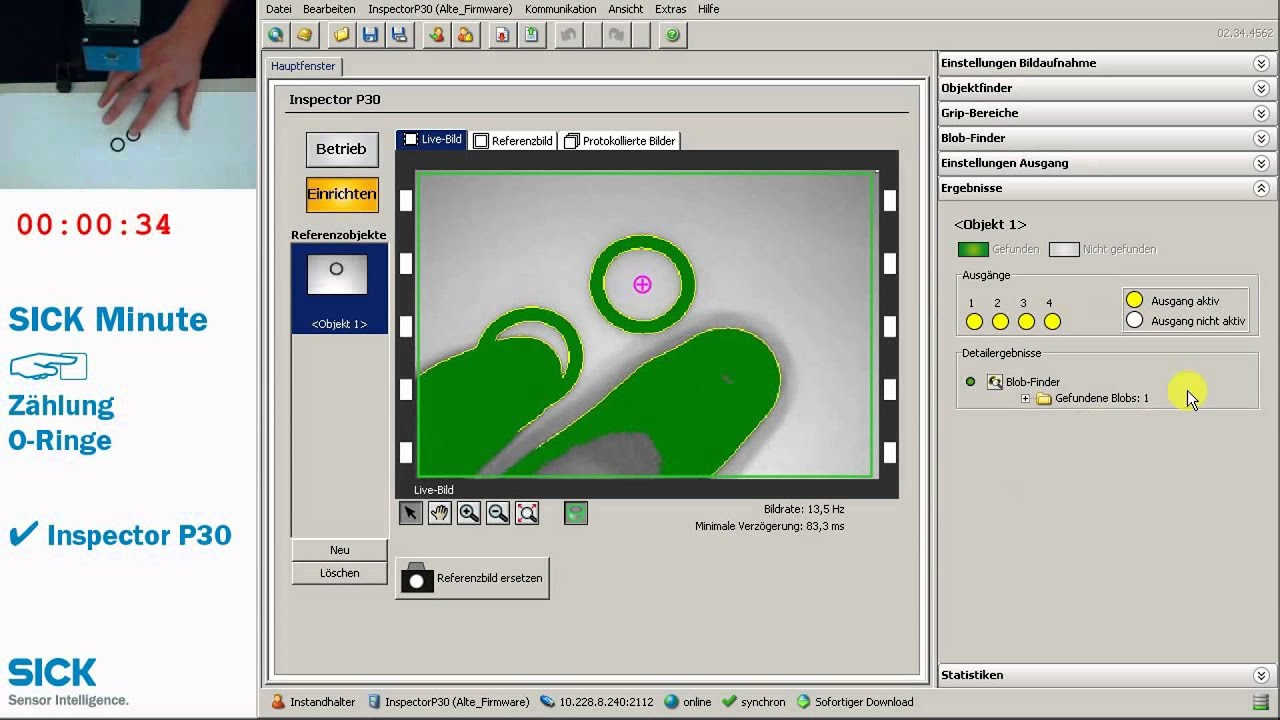Image resolution: width=1280 pixels, height=720 pixels.
Task: Save with the blue floppy disk icon
Action: pyautogui.click(x=371, y=35)
